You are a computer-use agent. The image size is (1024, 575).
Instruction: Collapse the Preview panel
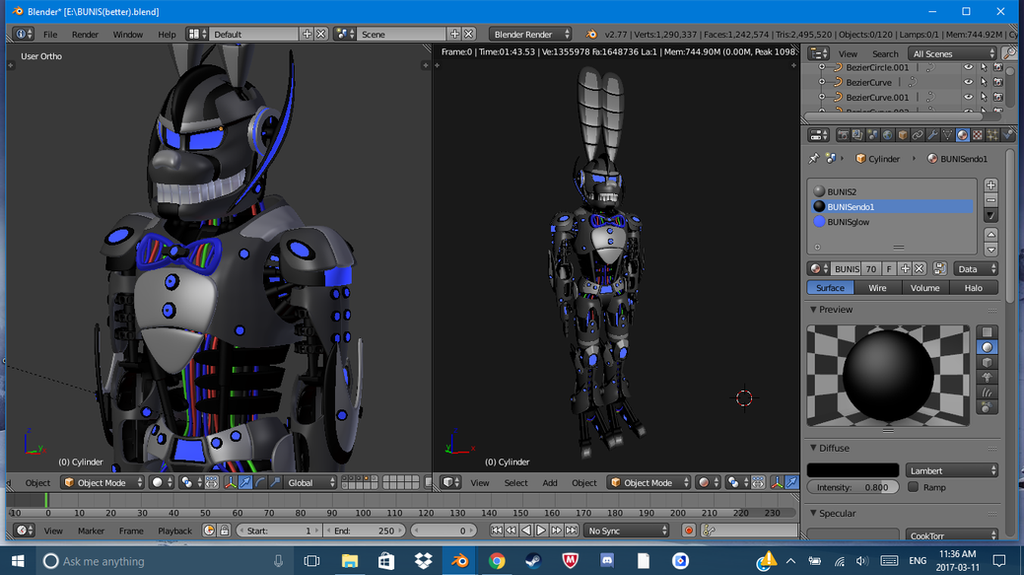[813, 309]
